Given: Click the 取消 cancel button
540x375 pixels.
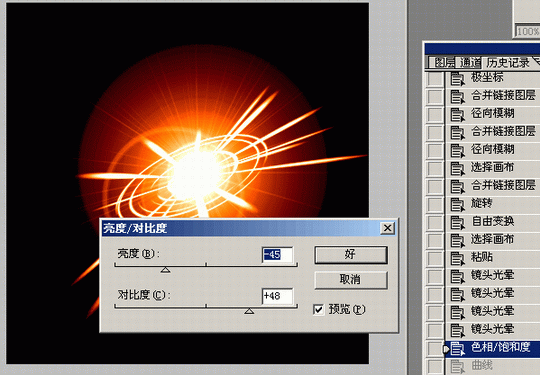Looking at the screenshot, I should pos(351,280).
